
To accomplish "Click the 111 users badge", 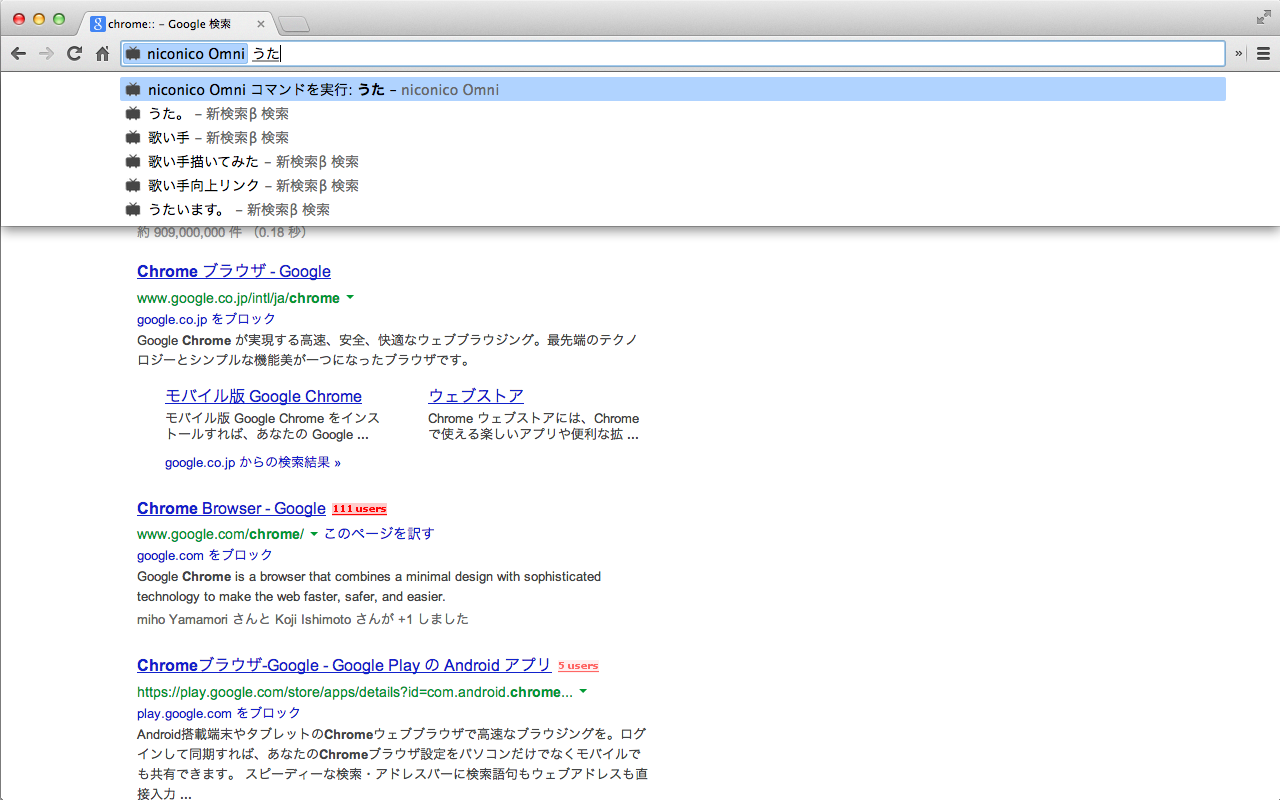I will [x=359, y=509].
